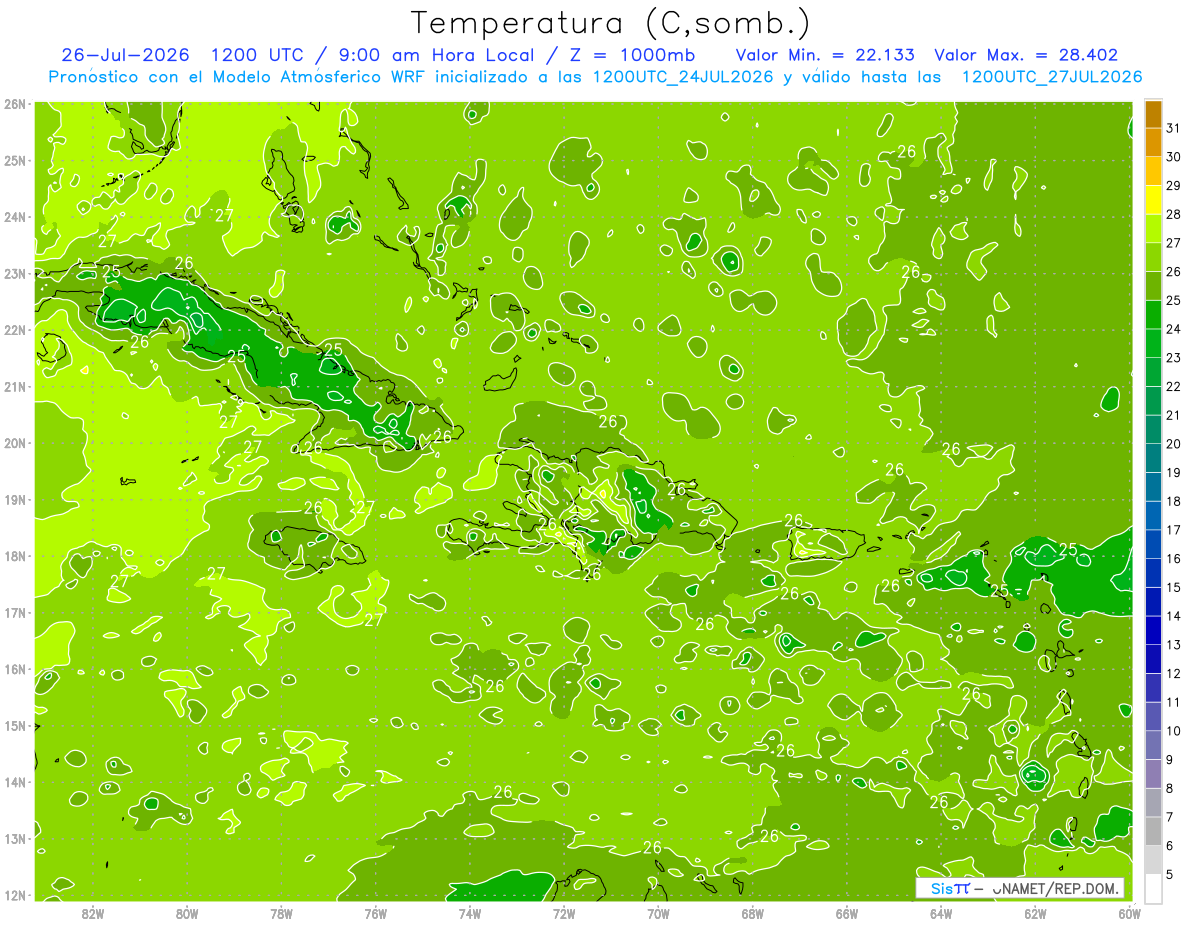Click the '60W' longitude axis label
1200x927 pixels.
1129,913
